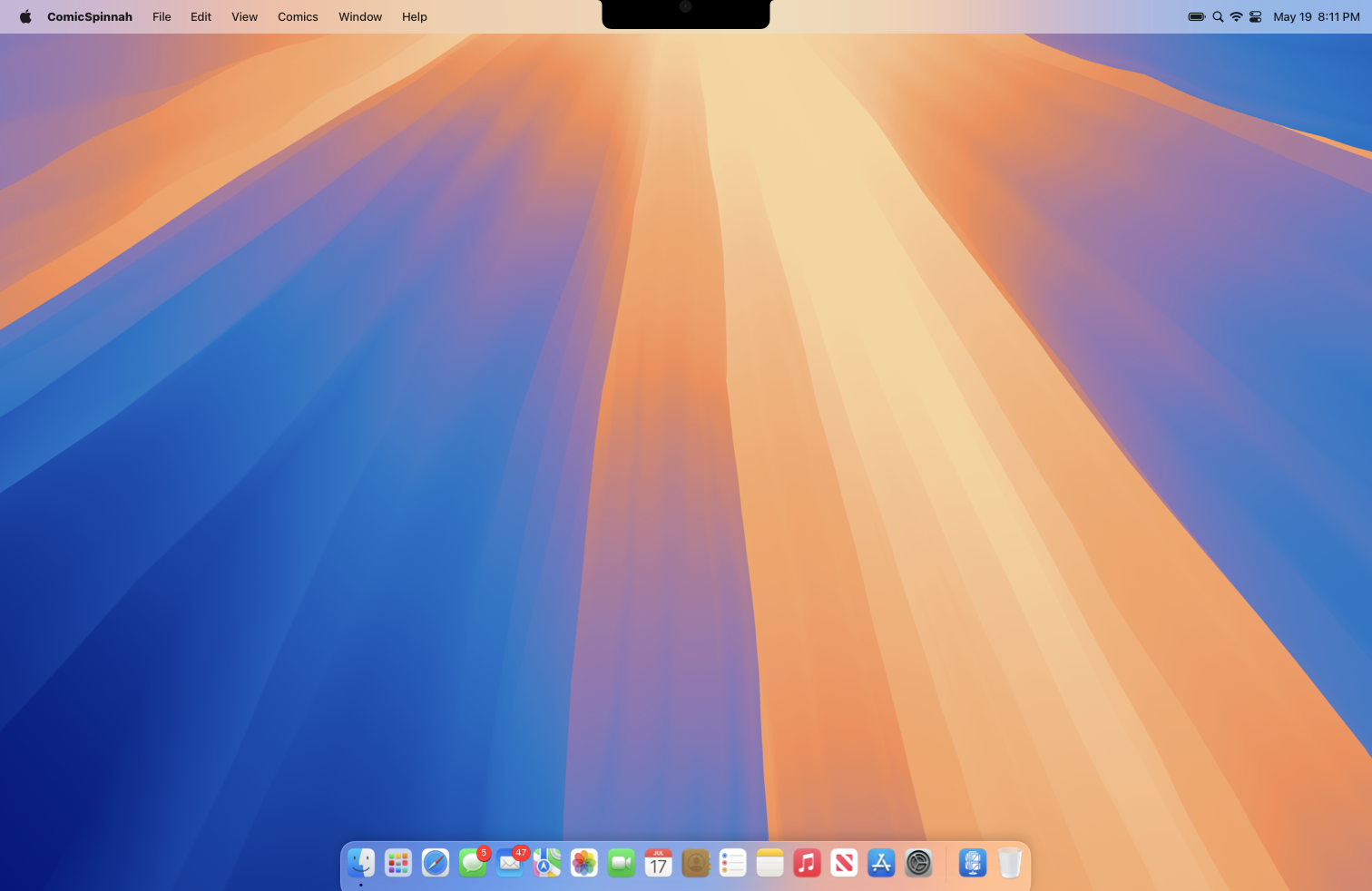
Task: Launch Music from the Dock
Action: point(807,863)
